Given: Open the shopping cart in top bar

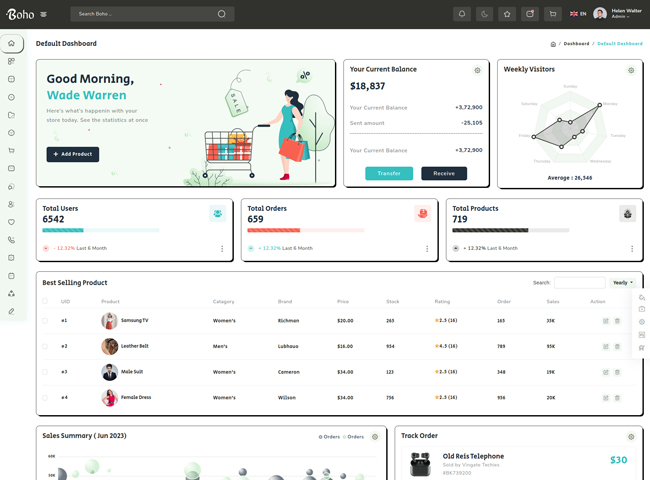Looking at the screenshot, I should (x=552, y=14).
